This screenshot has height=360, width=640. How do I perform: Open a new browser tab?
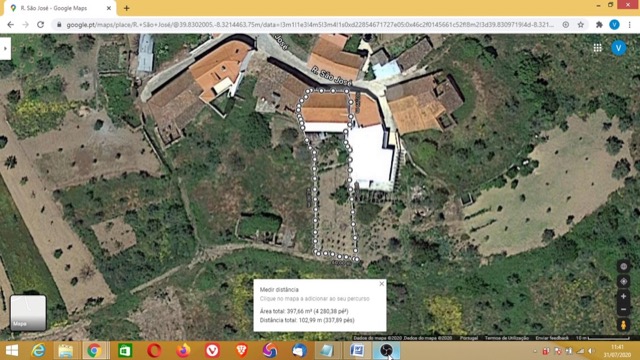pos(127,8)
